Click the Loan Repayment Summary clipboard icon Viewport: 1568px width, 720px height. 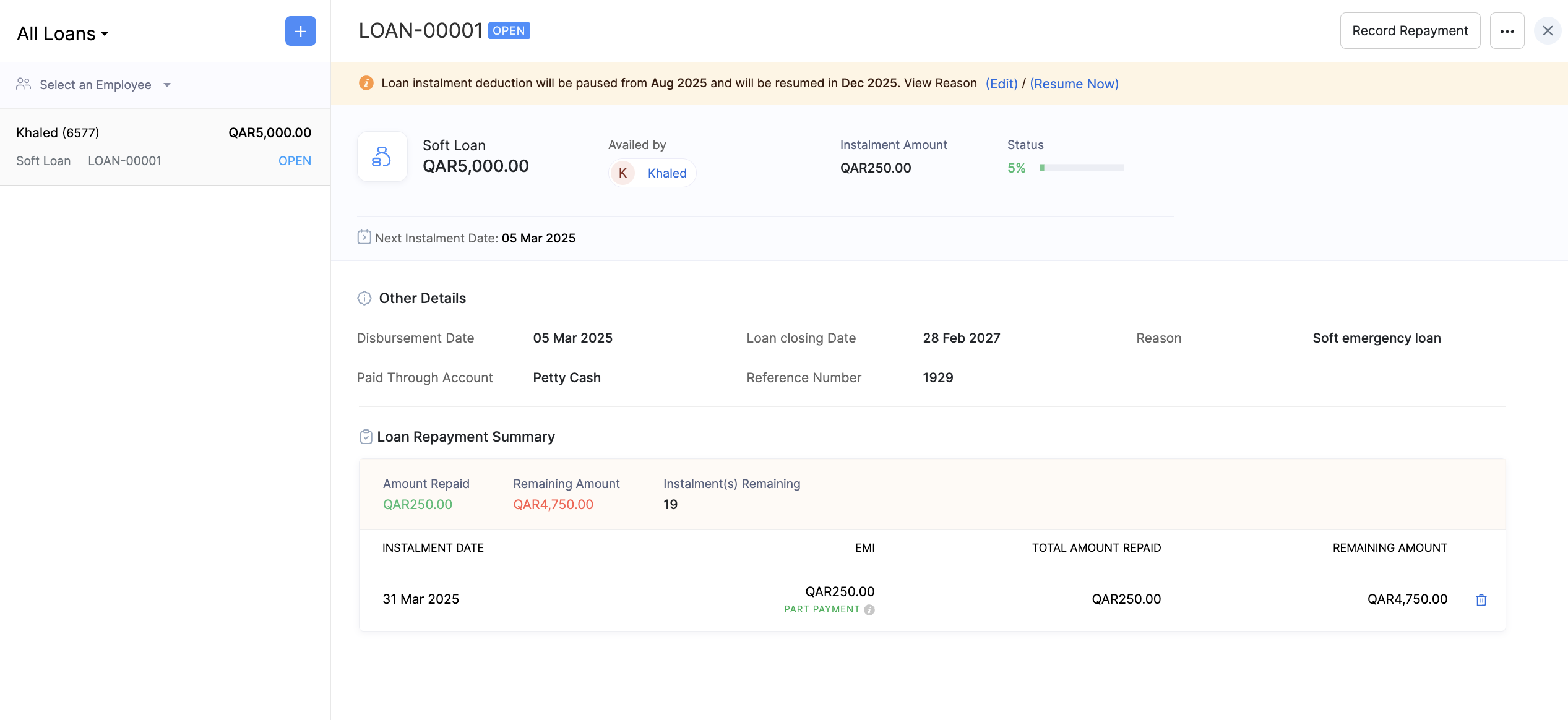coord(366,437)
